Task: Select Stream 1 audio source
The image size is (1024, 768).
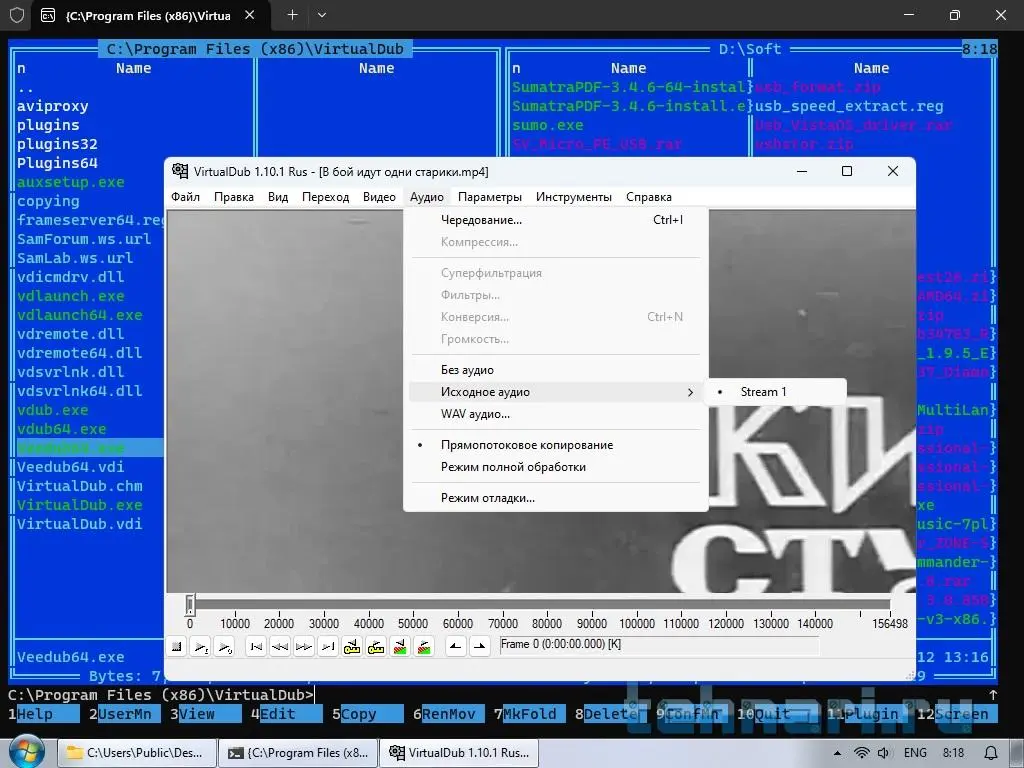Action: pos(763,392)
